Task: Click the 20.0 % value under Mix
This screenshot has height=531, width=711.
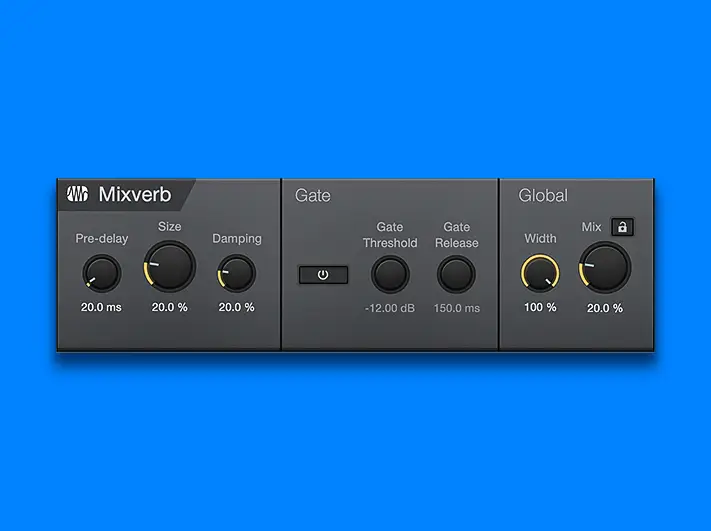Action: tap(605, 308)
